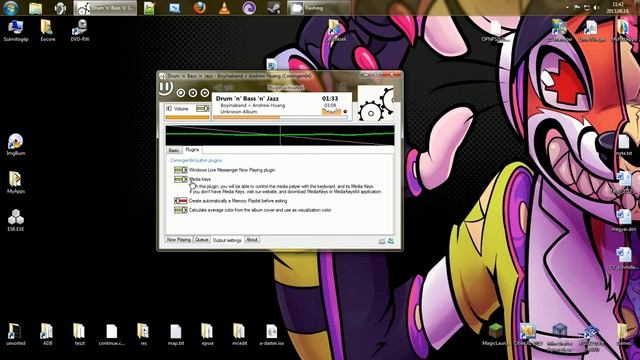Viewport: 640px width, 360px height.
Task: Open the Windows Start menu
Action: [10, 8]
